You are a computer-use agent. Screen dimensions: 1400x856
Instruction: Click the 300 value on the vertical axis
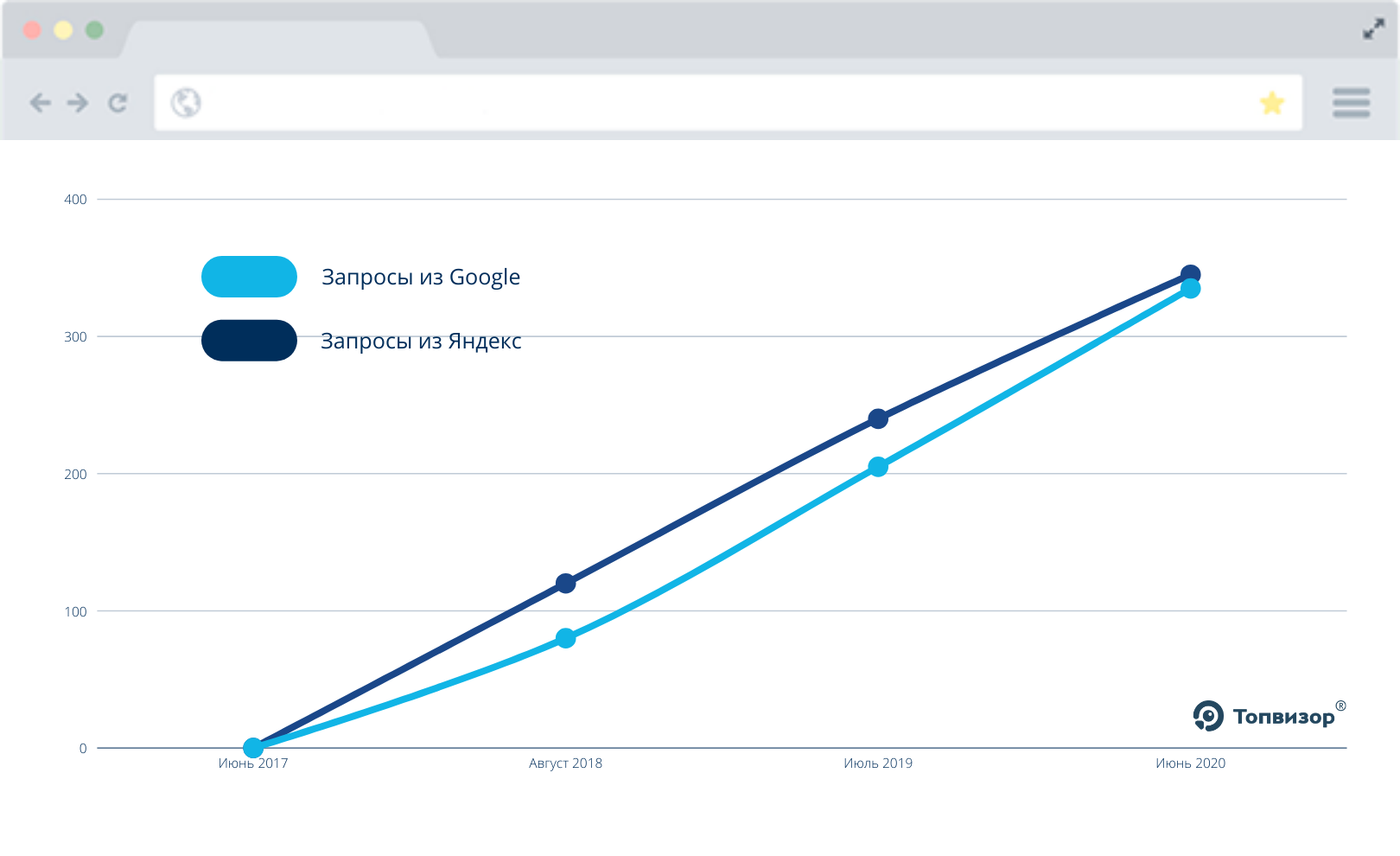pos(75,337)
